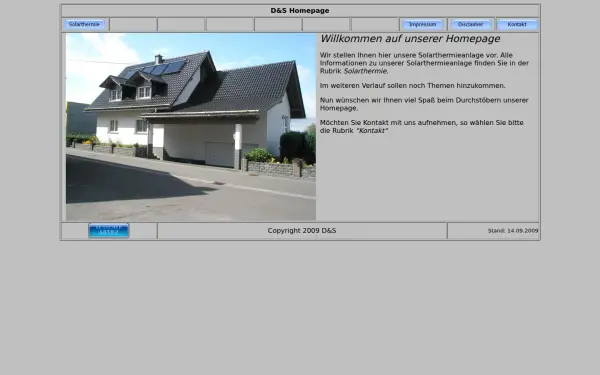Click the italic '"Kontakt"' word in text

pos(372,131)
